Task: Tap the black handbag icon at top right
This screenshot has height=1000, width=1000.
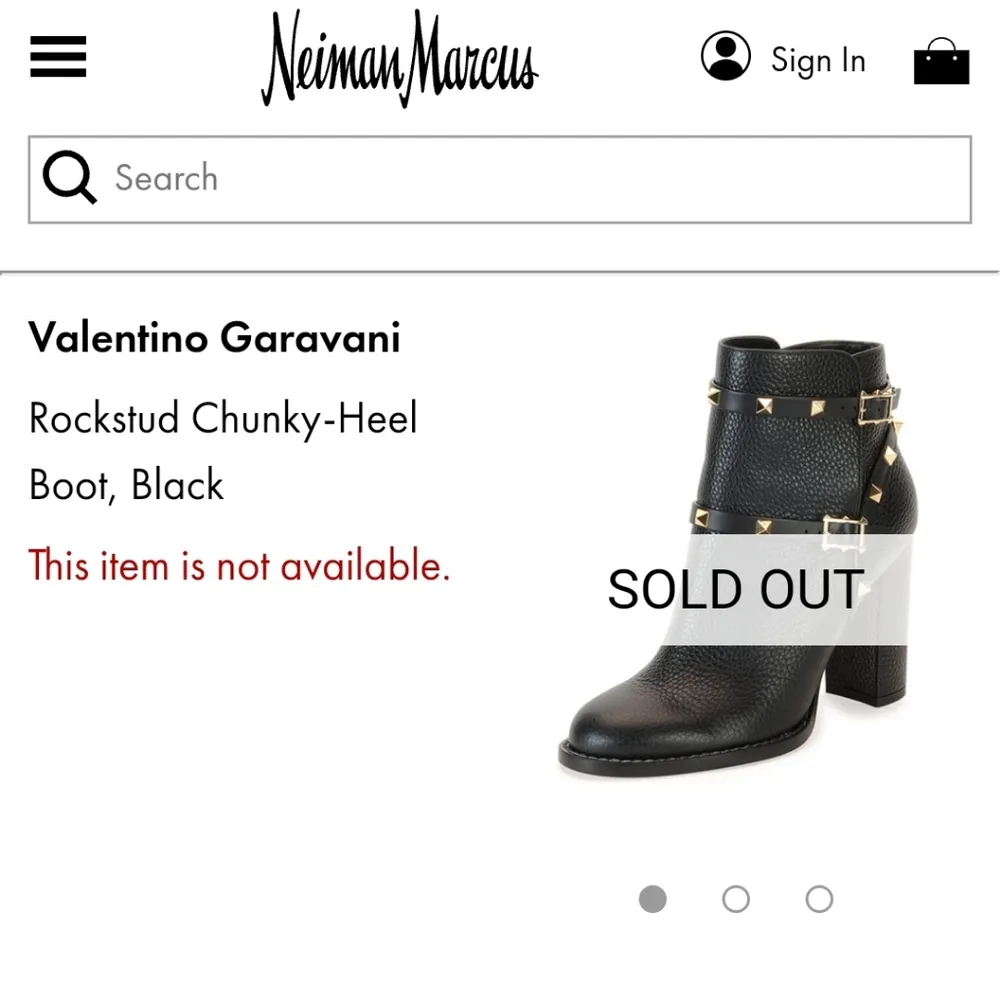Action: (941, 60)
